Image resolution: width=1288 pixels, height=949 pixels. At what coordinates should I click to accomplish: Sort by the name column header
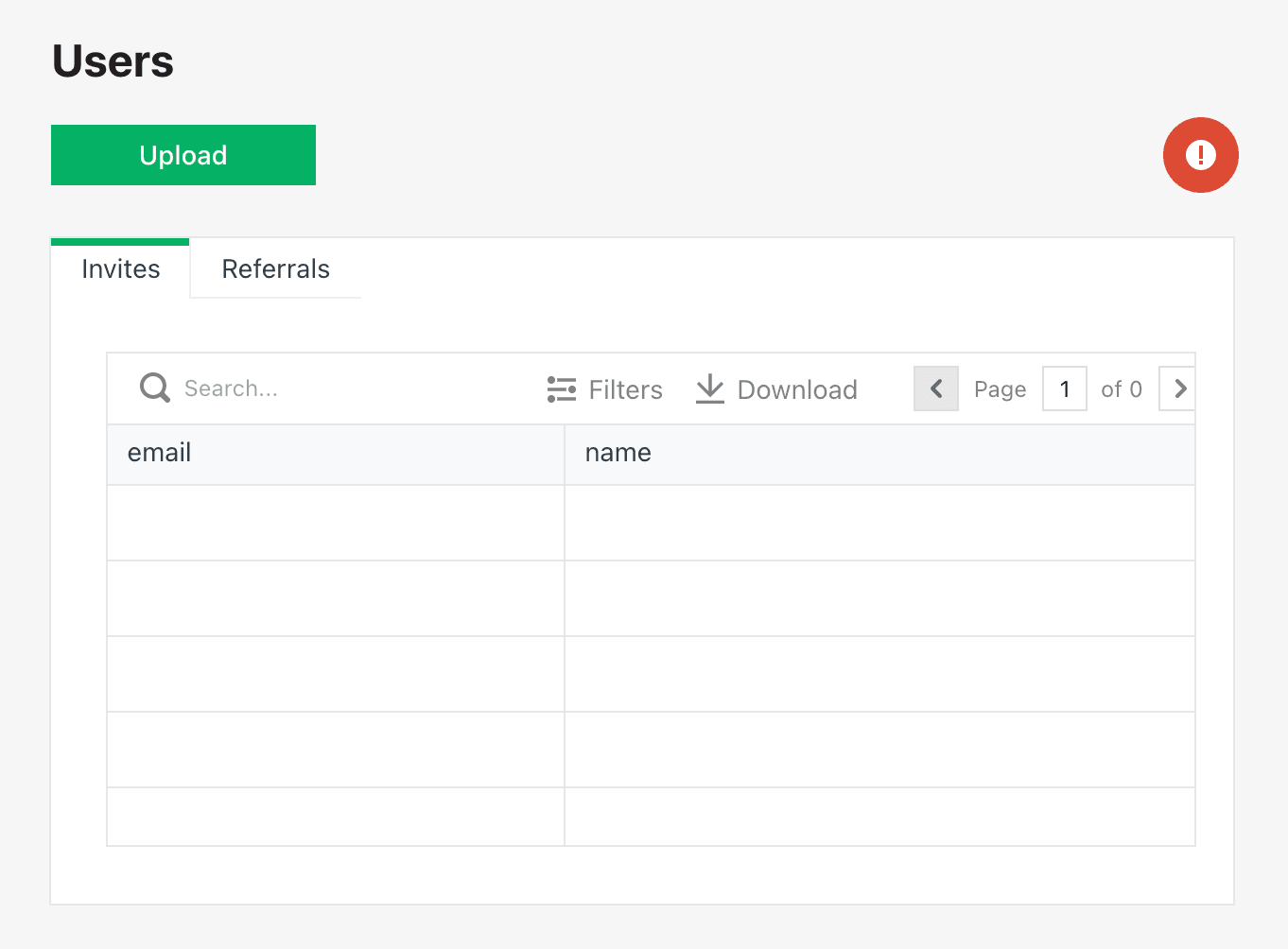(618, 453)
